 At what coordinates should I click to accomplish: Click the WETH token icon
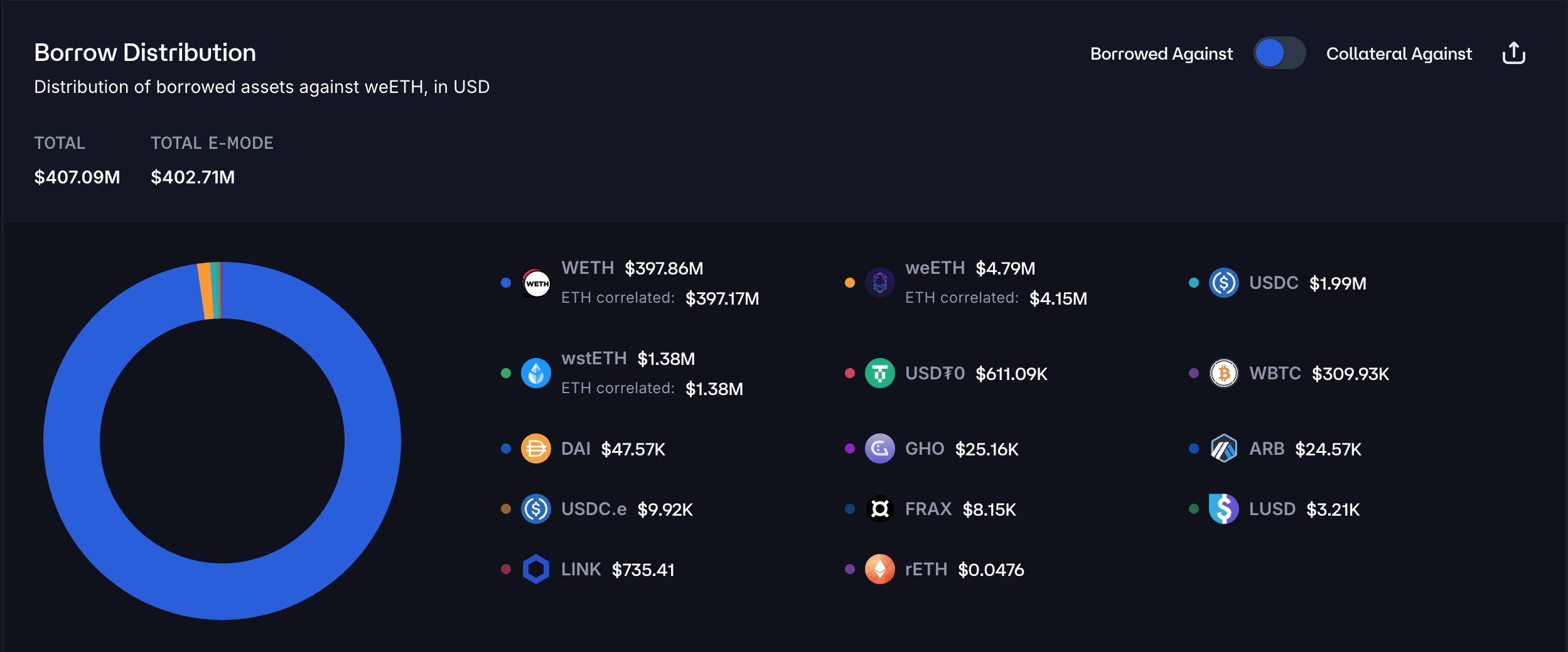(536, 283)
